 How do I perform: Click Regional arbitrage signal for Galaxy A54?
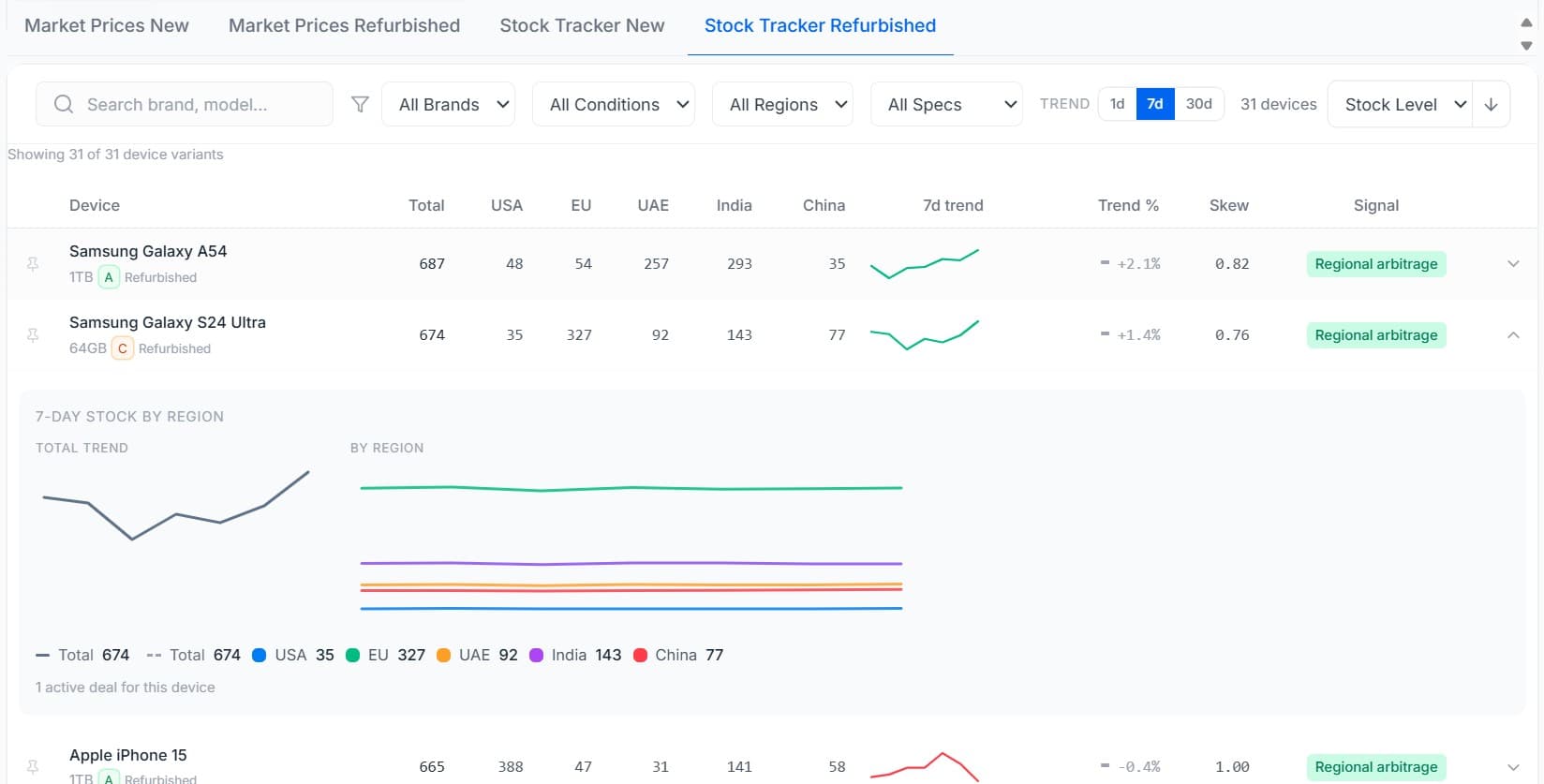1375,264
